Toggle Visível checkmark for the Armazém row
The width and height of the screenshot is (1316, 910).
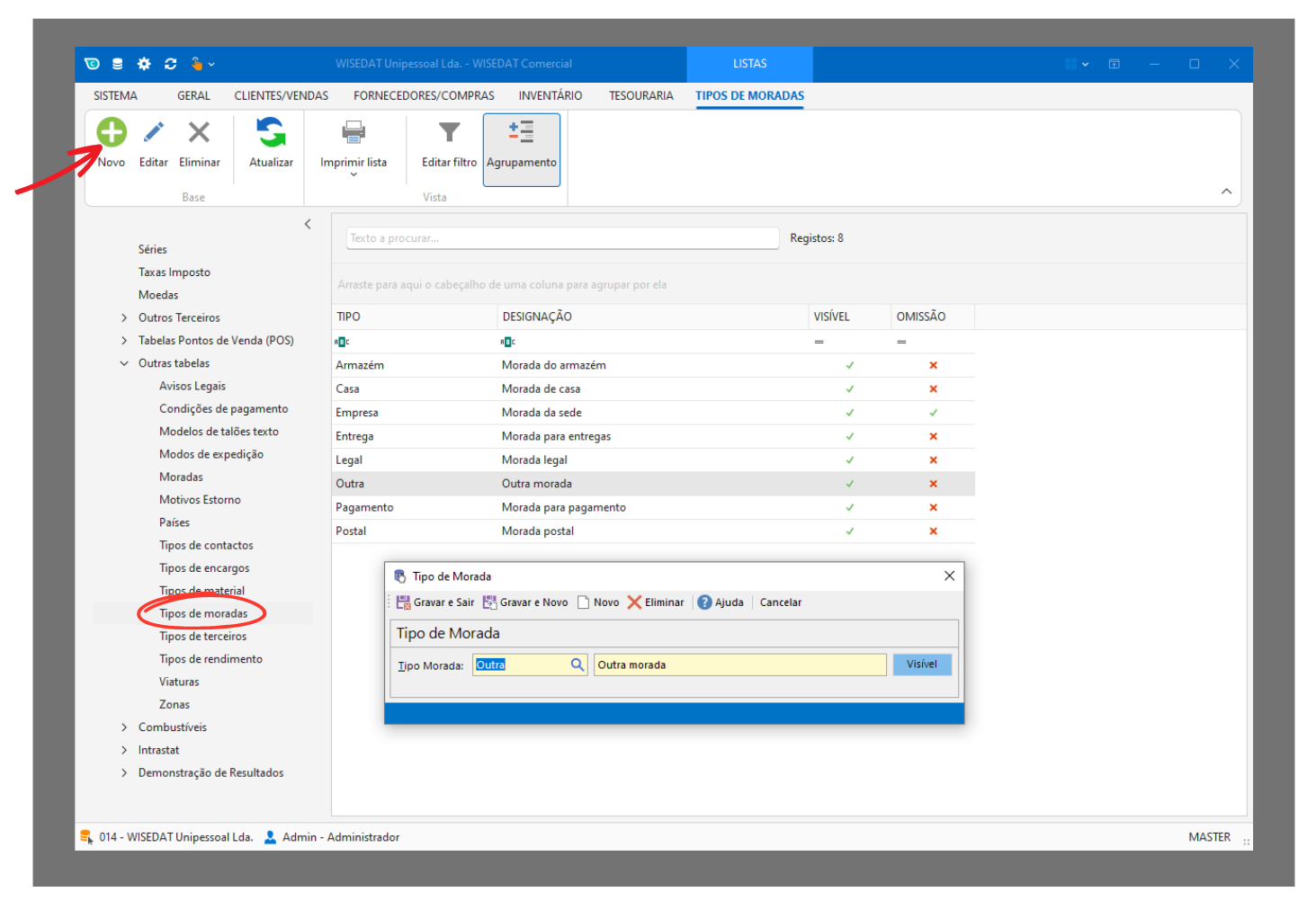(x=849, y=365)
